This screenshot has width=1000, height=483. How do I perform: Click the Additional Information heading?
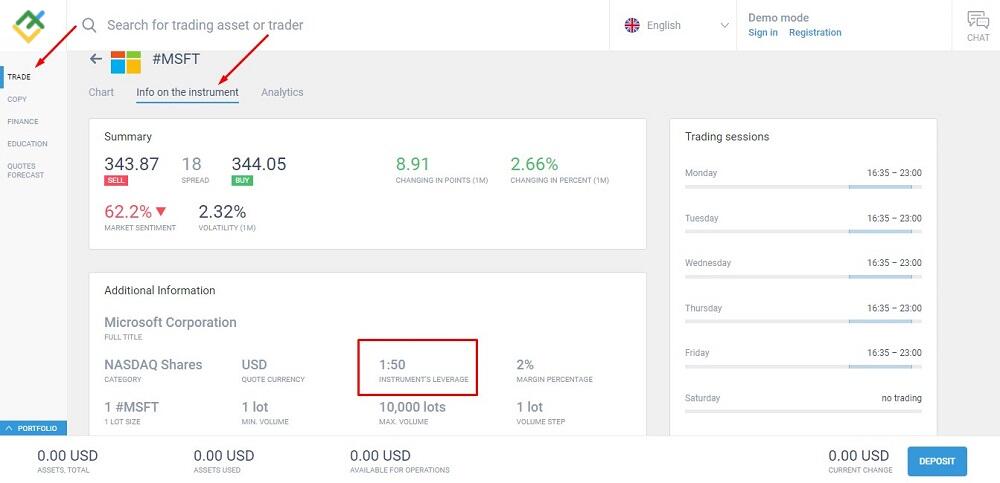tap(159, 290)
